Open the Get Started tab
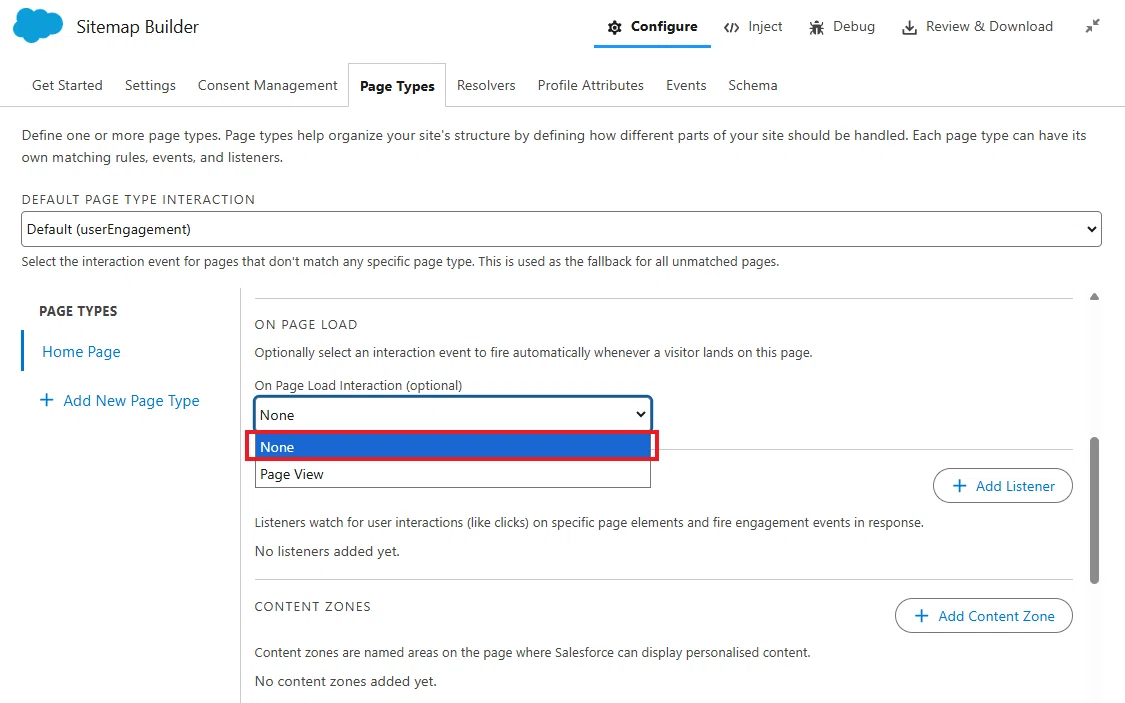 (x=67, y=85)
